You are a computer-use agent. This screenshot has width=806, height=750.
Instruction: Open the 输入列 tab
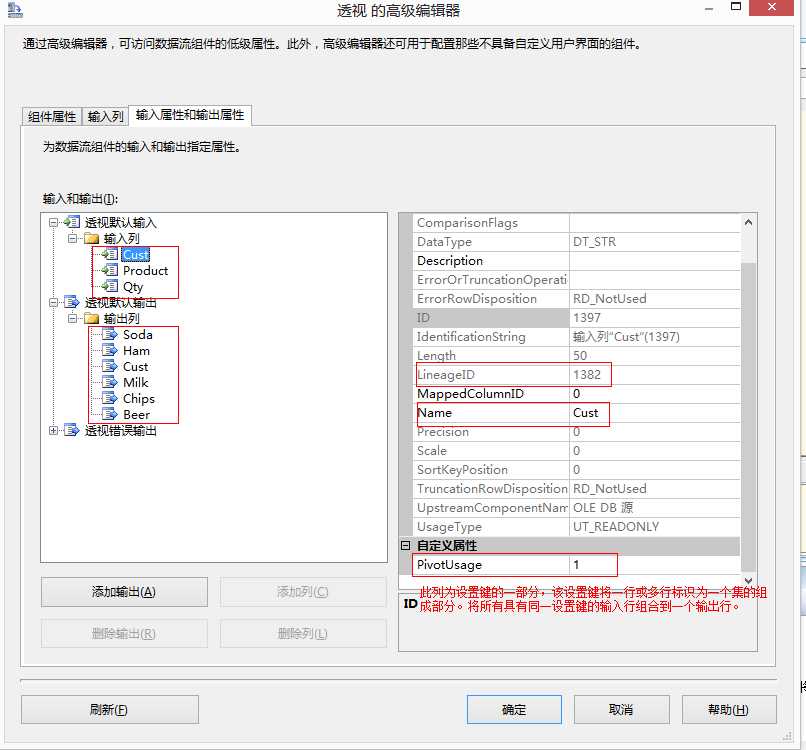(x=105, y=116)
